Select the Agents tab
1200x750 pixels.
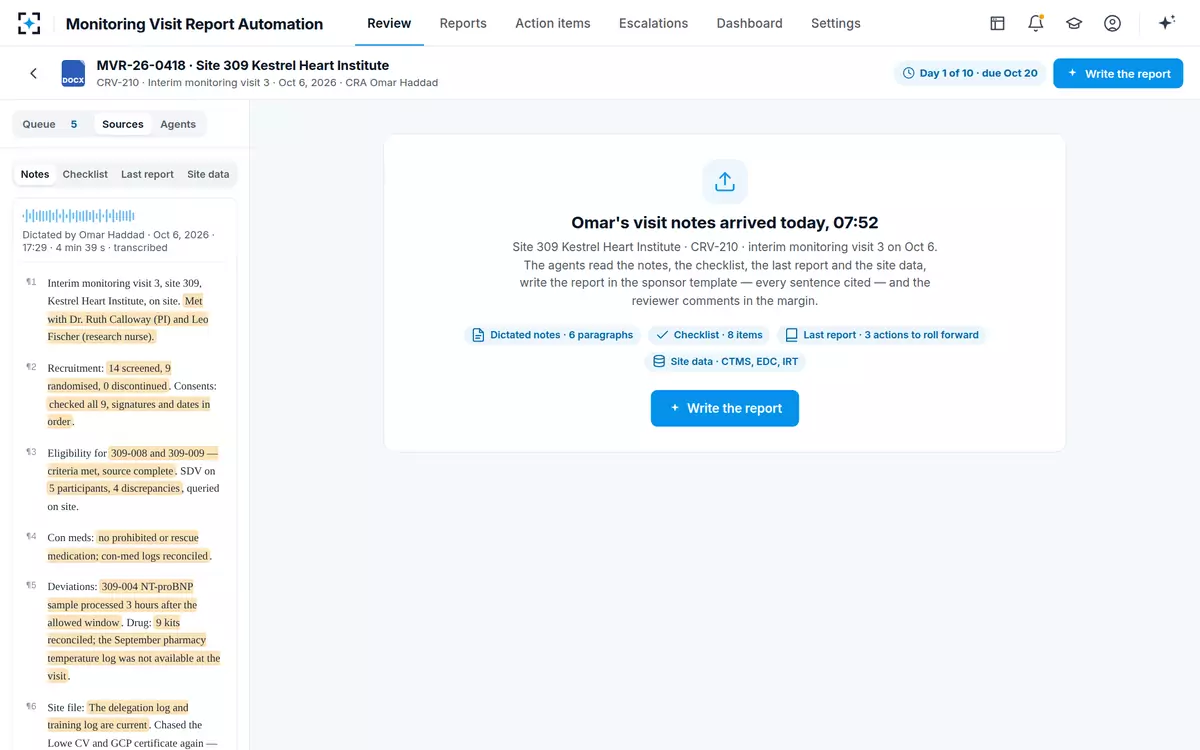(x=178, y=124)
